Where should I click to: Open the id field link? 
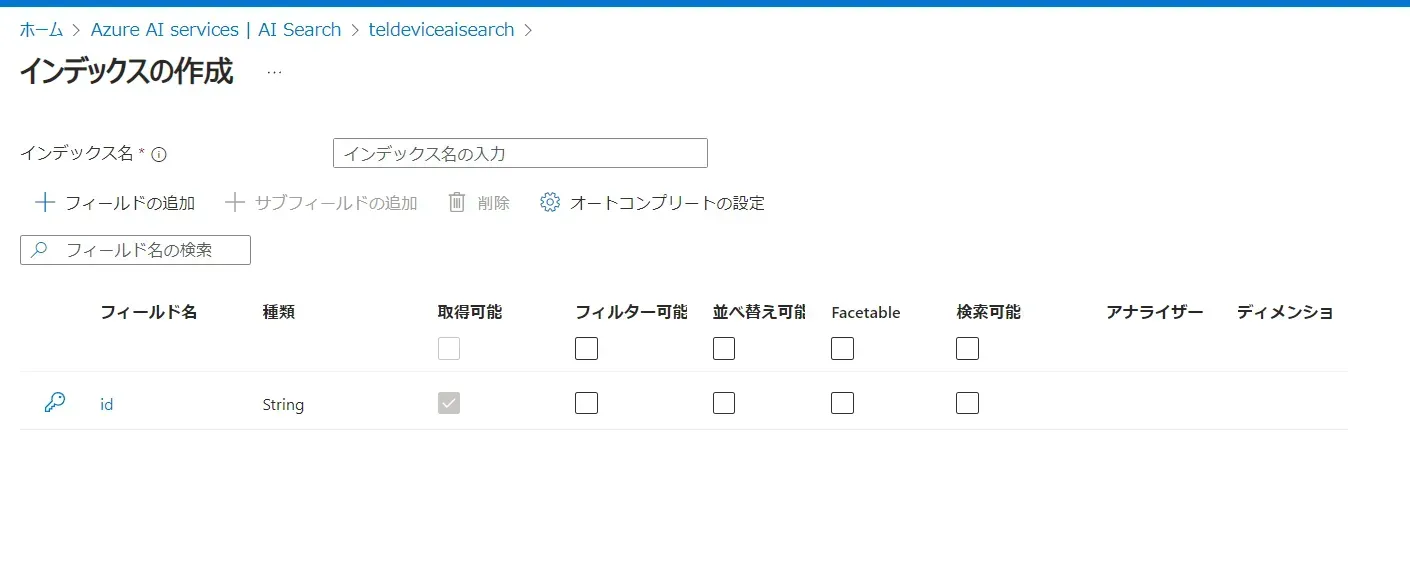[106, 404]
